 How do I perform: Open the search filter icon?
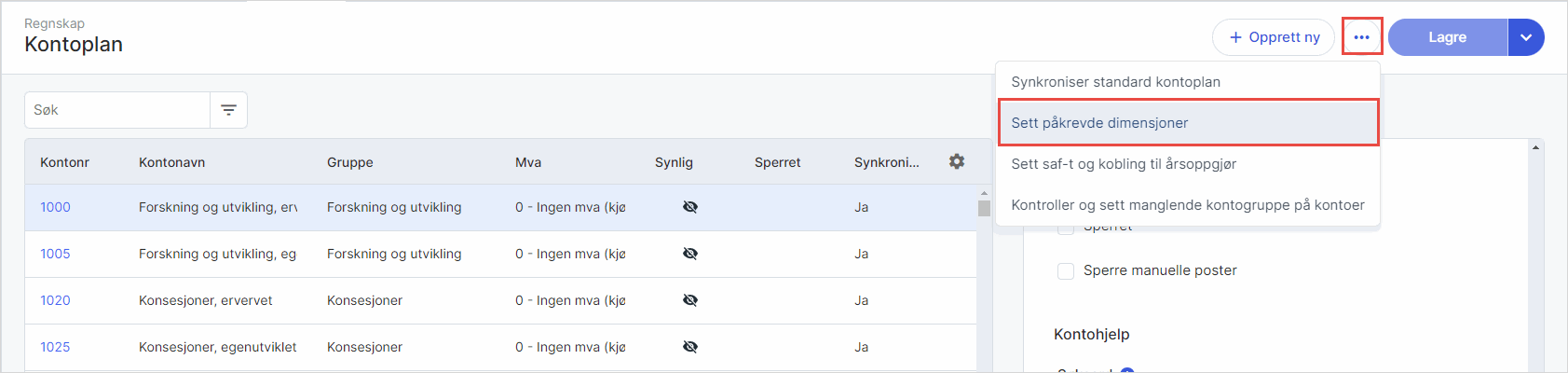pos(228,110)
